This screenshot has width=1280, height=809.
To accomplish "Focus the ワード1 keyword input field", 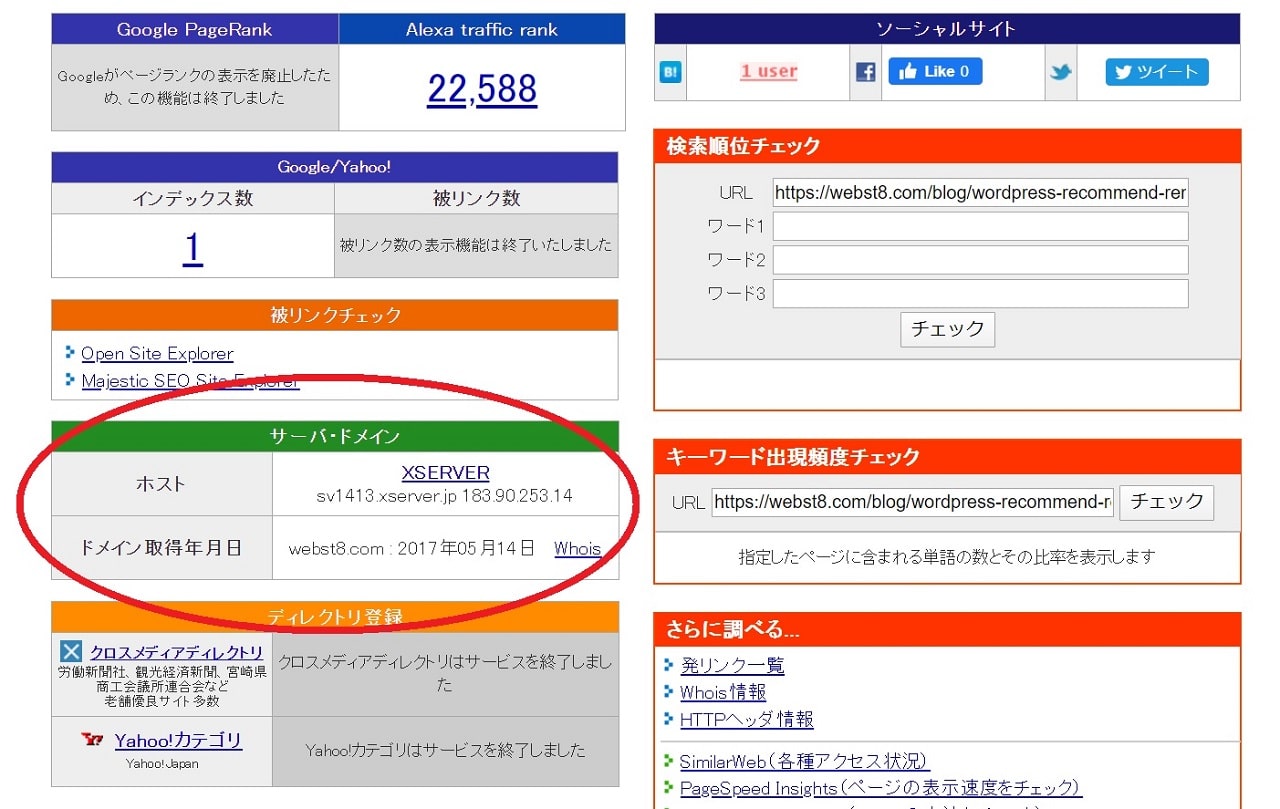I will pos(980,226).
